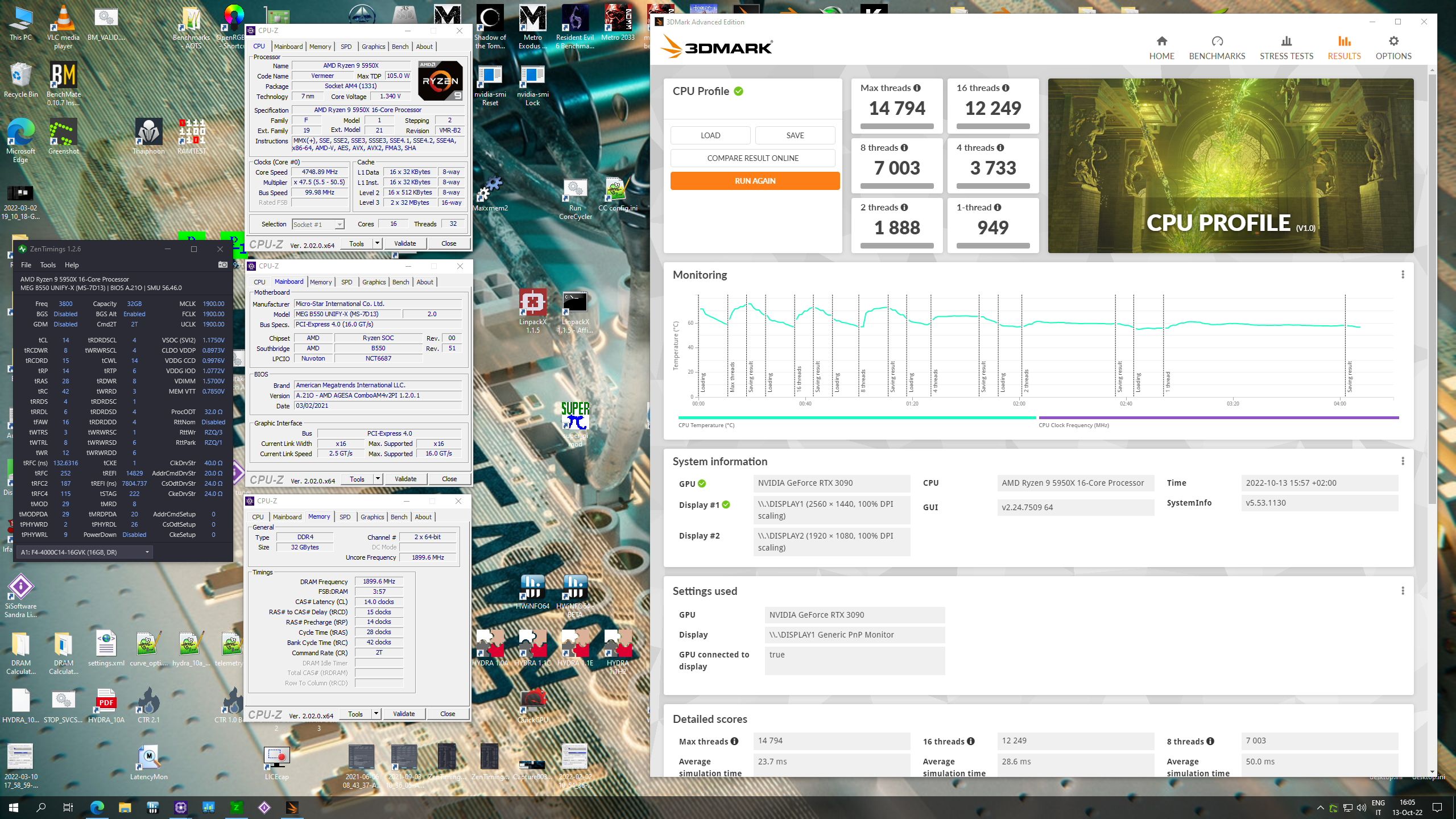Open the LatencyMon desktop icon
Screen dimensions: 1456x819
148,762
